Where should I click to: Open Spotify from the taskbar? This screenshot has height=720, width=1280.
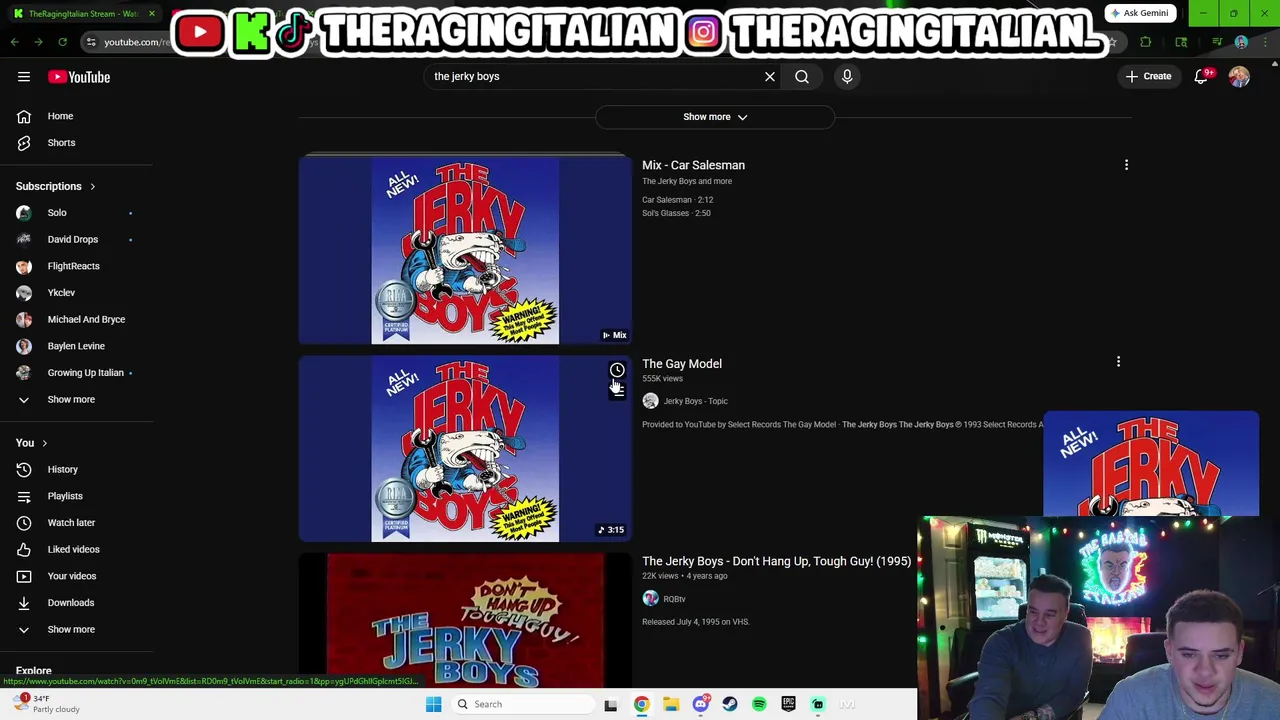759,704
